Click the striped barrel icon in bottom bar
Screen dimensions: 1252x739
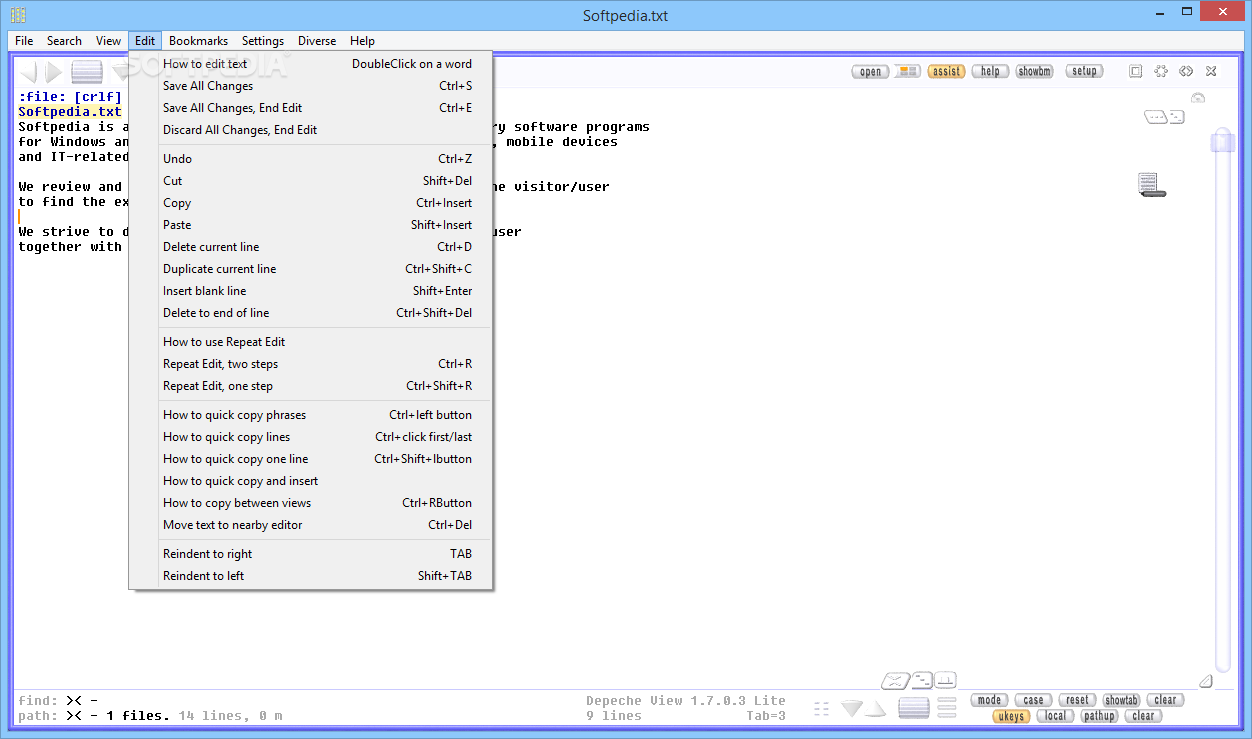click(914, 709)
